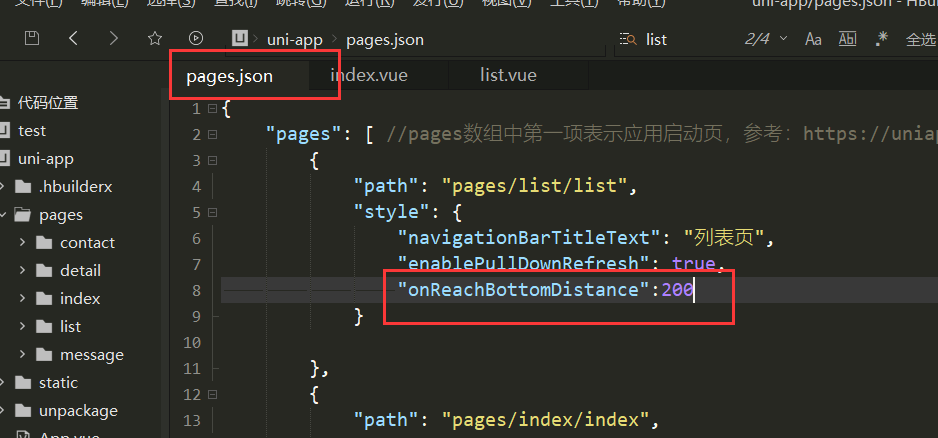This screenshot has width=938, height=438.
Task: Click the star bookmark icon
Action: point(155,39)
